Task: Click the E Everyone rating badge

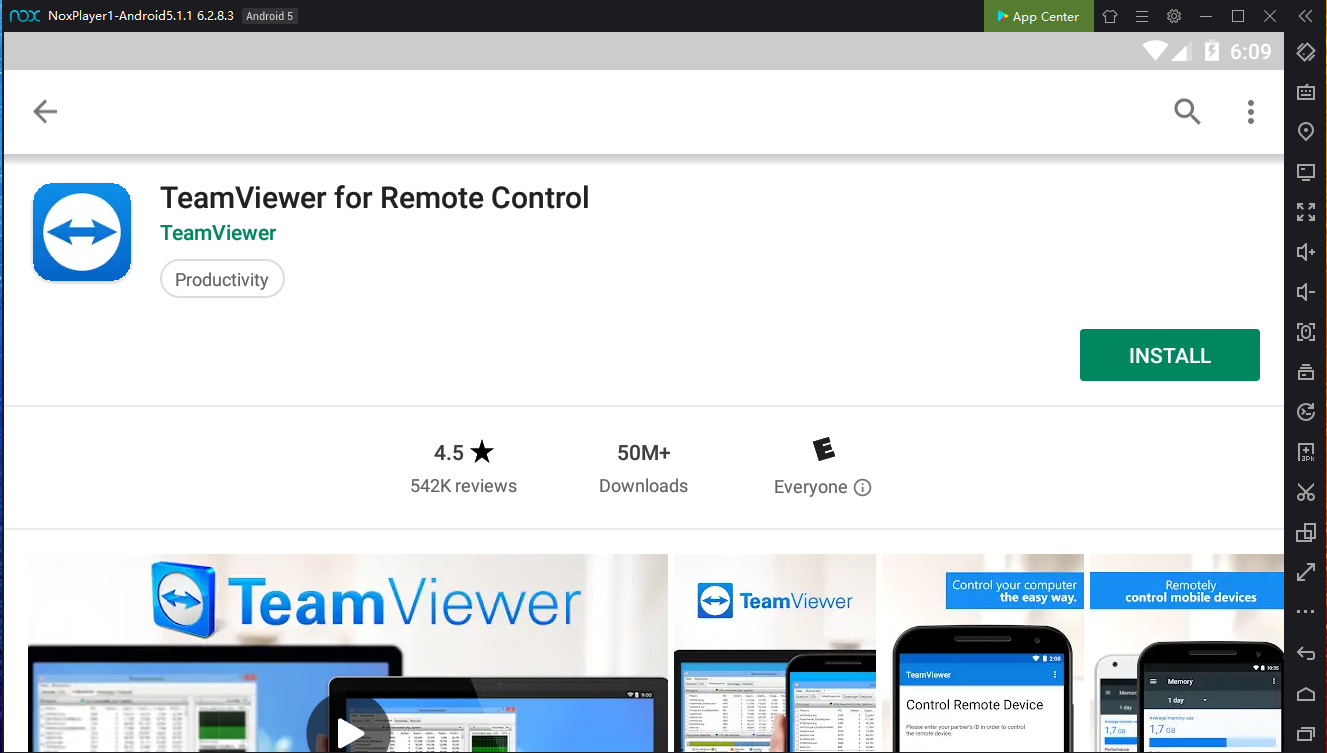Action: 823,450
